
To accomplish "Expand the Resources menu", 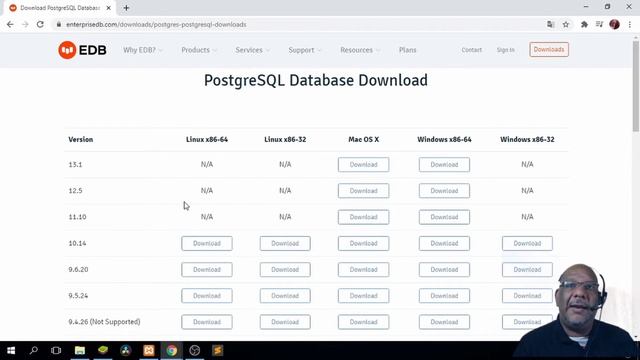I will point(360,50).
